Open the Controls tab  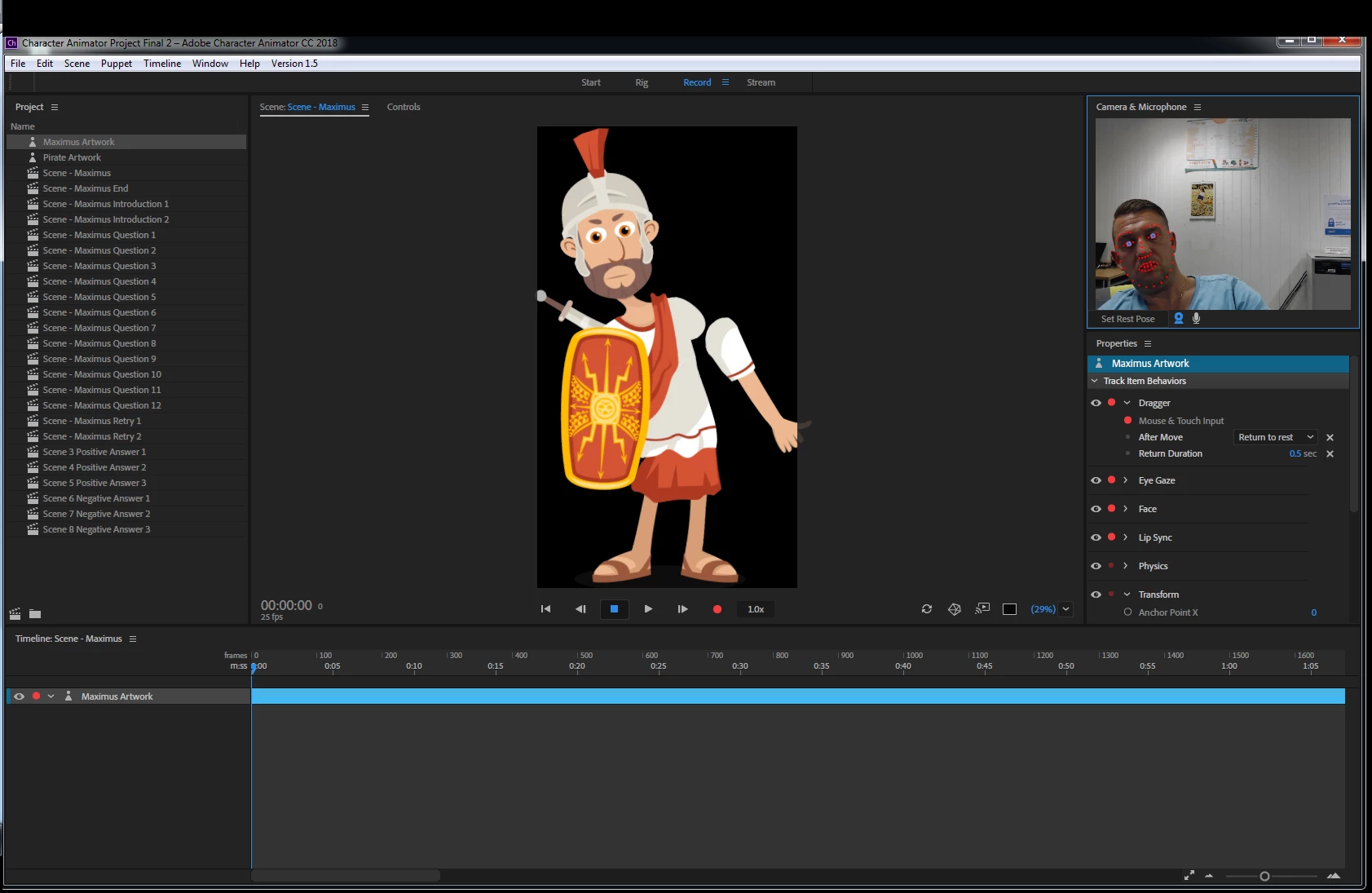point(404,107)
